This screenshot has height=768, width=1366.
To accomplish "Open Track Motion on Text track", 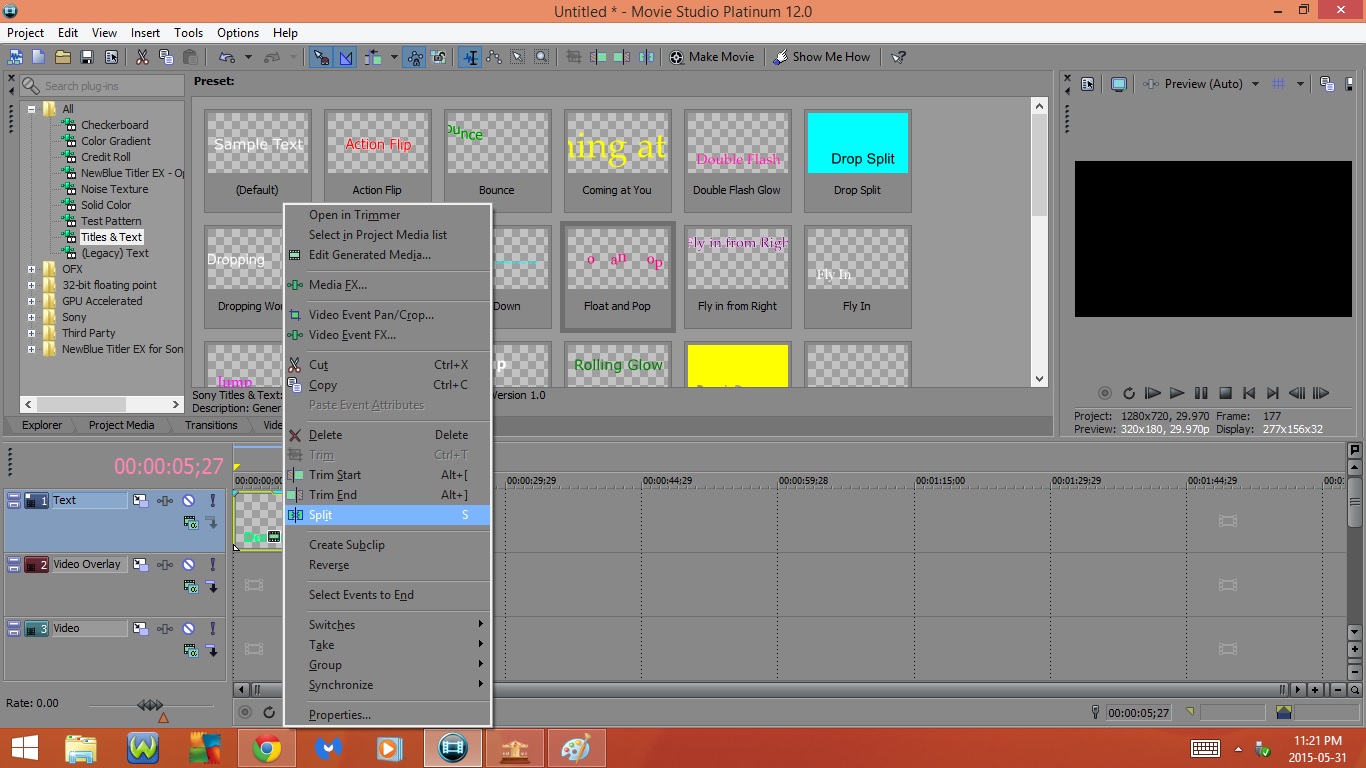I will point(141,500).
